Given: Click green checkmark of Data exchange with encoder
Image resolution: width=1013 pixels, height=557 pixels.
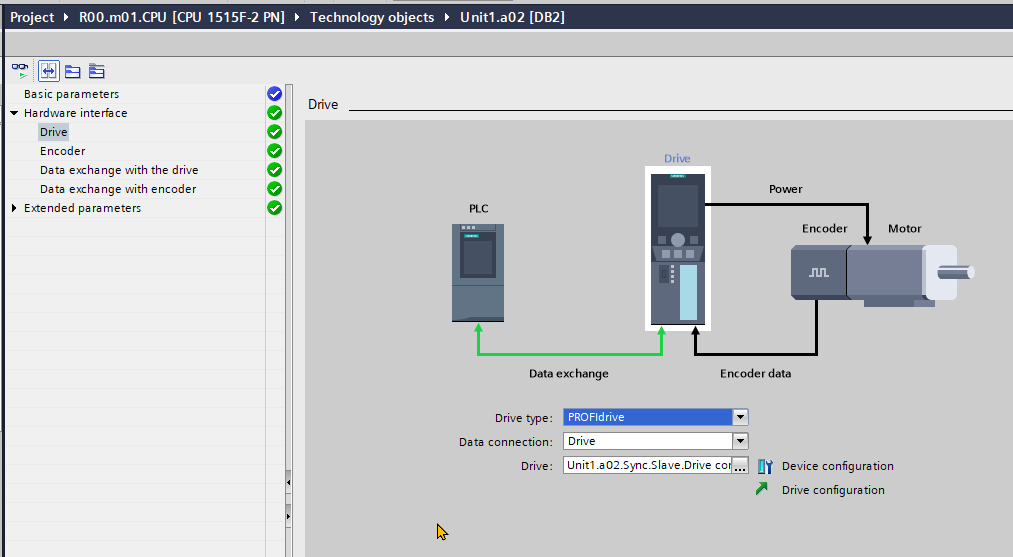Looking at the screenshot, I should (x=275, y=189).
